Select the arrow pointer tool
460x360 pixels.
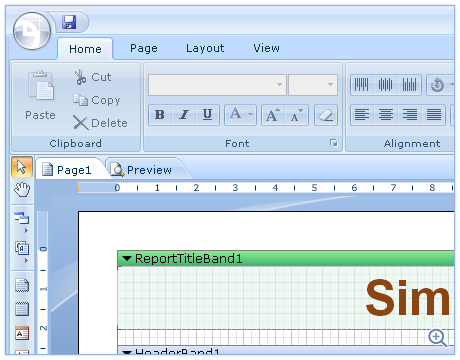click(22, 167)
